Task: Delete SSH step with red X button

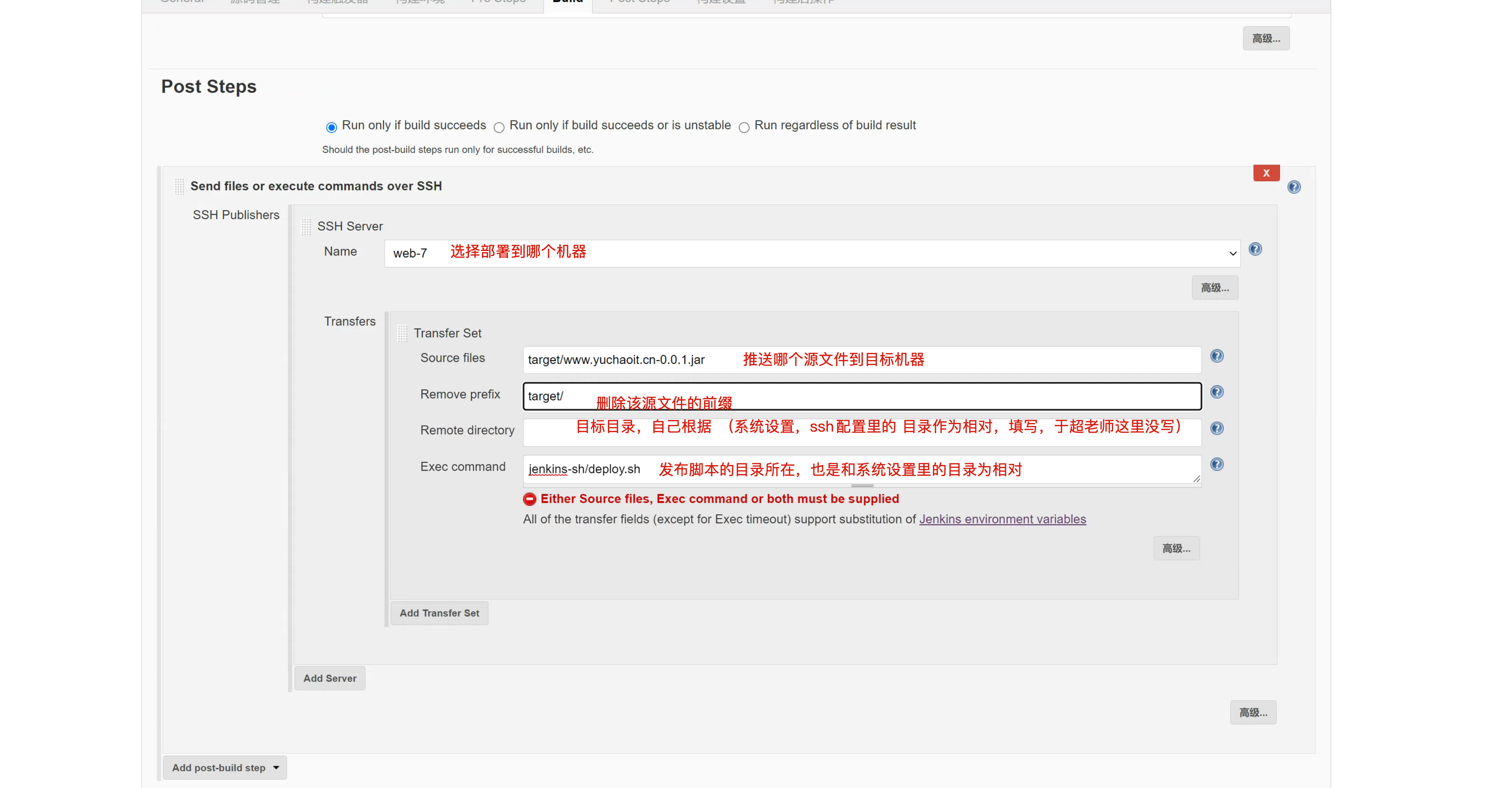Action: click(1266, 173)
